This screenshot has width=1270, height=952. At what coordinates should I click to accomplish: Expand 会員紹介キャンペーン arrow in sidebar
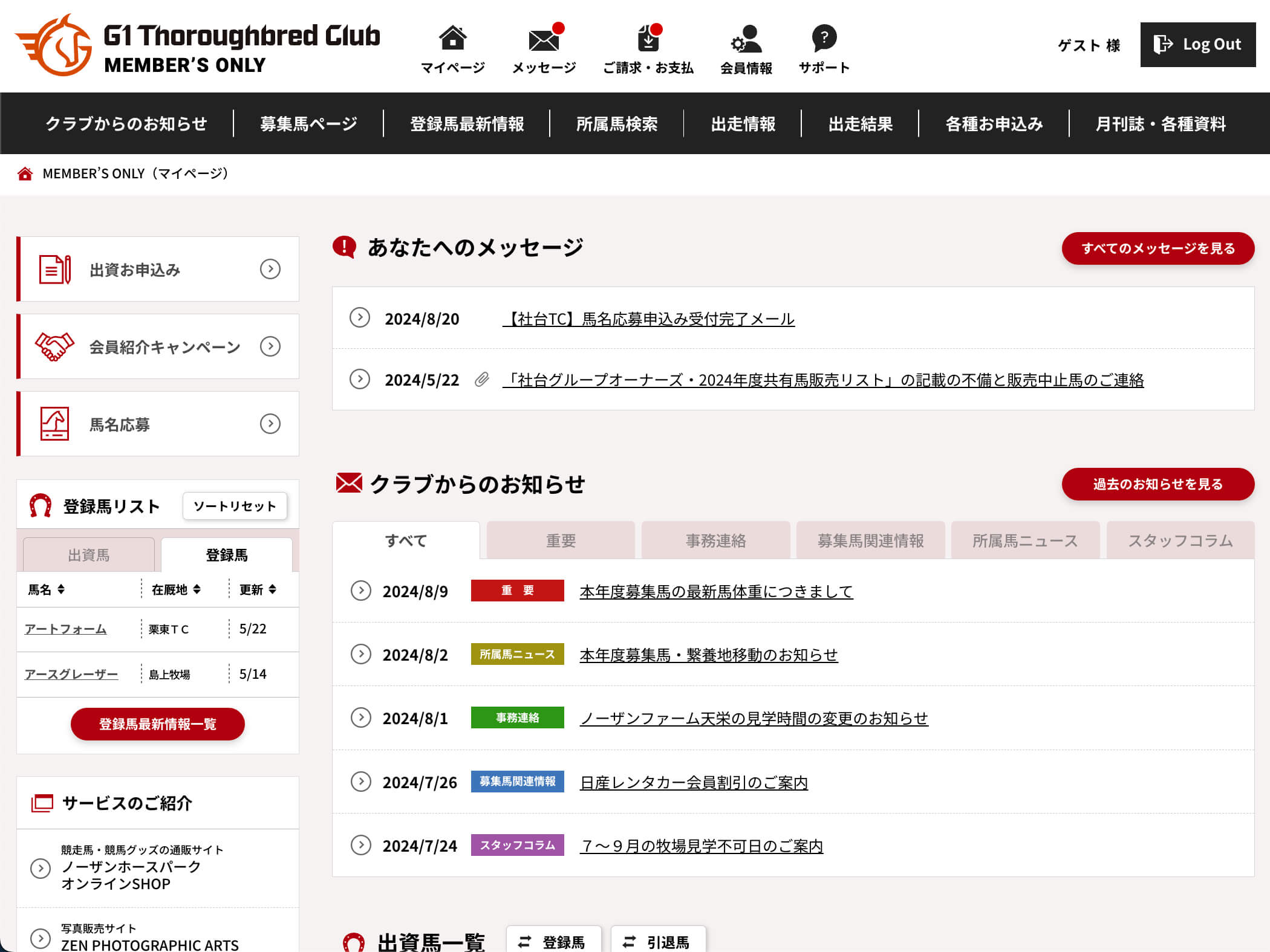[x=270, y=346]
